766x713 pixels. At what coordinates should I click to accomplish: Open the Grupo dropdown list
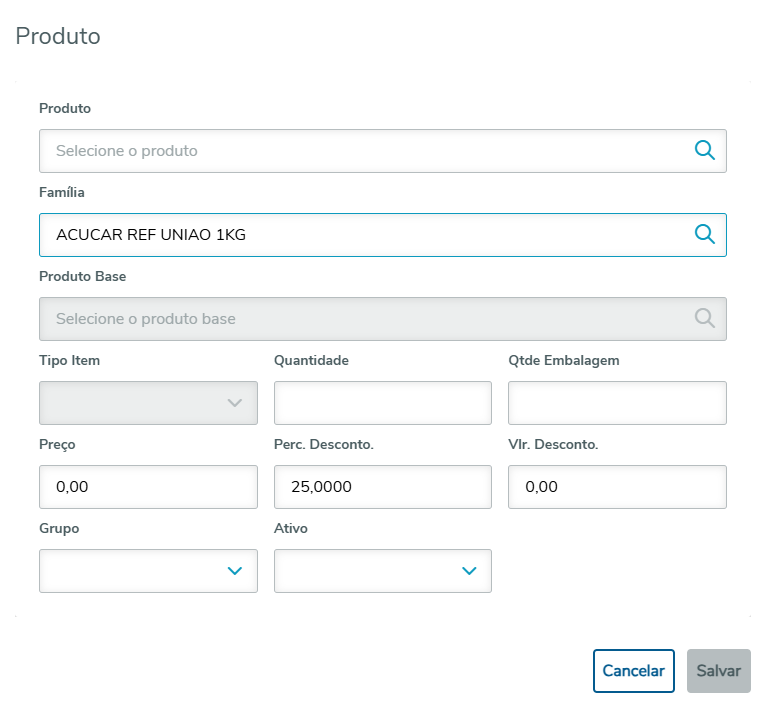point(148,571)
